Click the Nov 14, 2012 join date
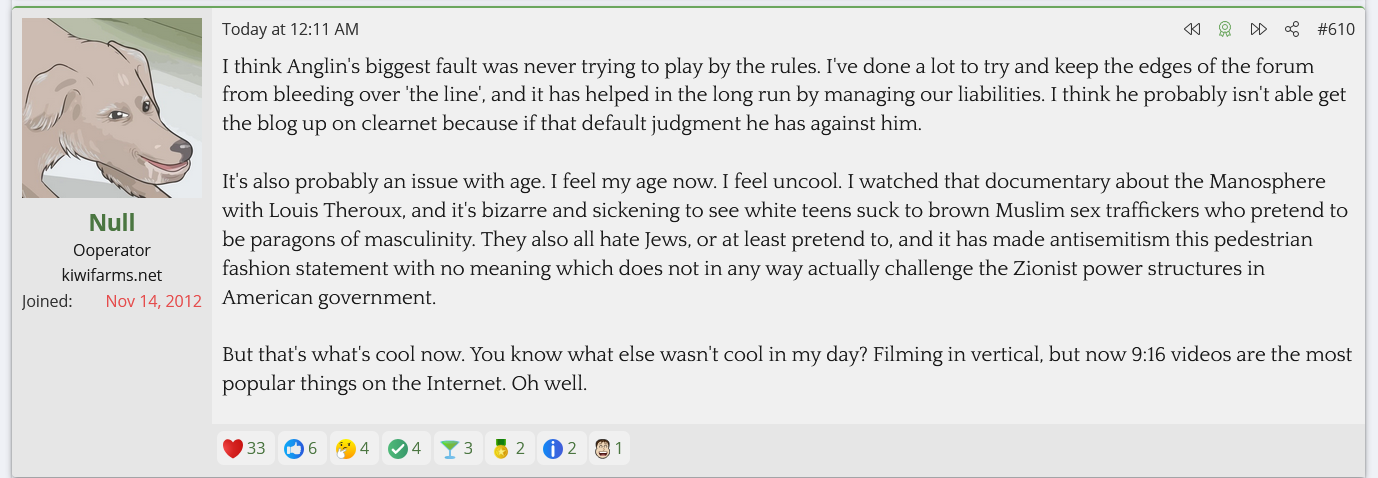 click(153, 301)
